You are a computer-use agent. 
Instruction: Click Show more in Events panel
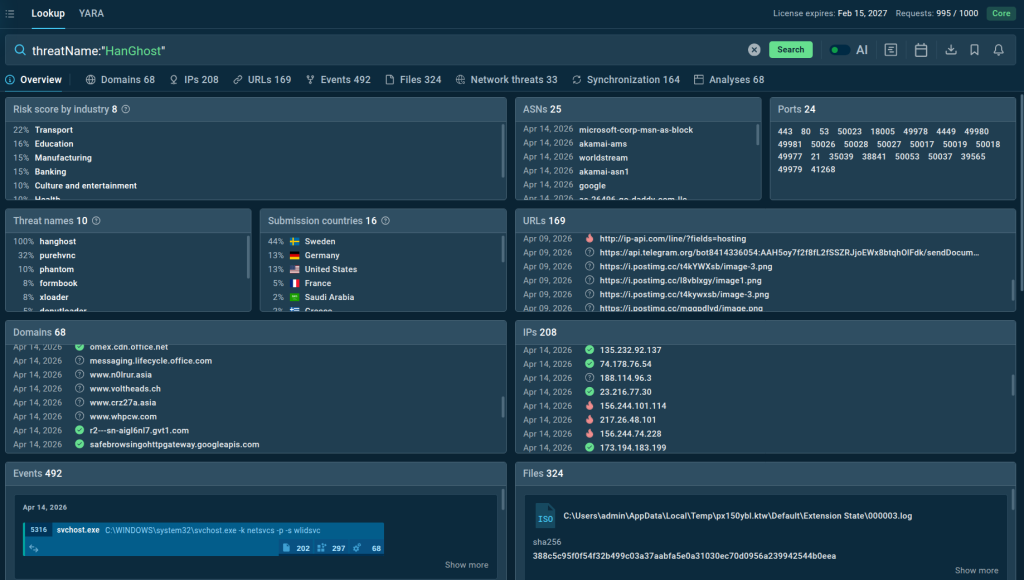point(464,564)
